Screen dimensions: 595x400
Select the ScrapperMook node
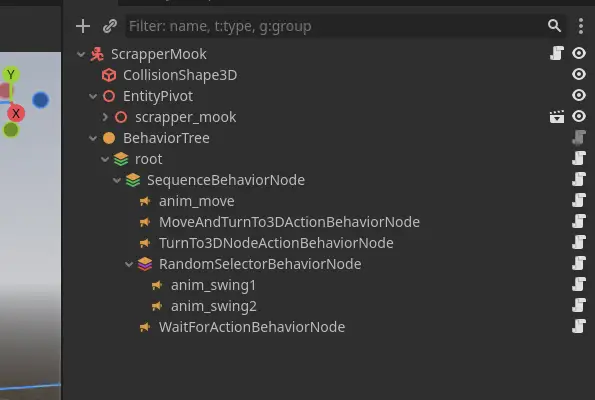tap(159, 54)
